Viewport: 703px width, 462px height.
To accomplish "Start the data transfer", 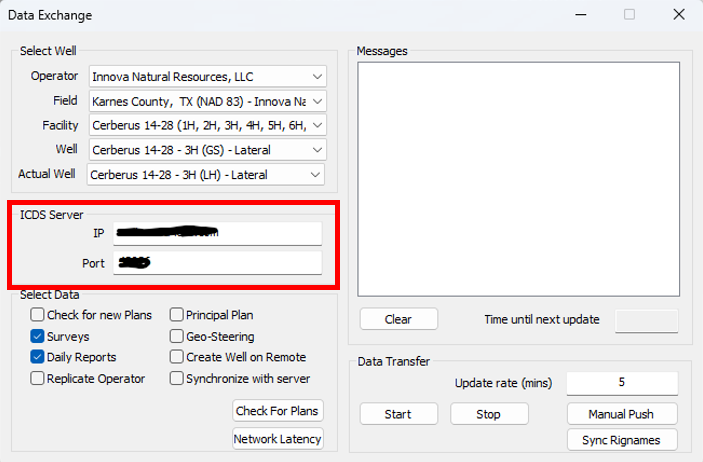I will point(398,414).
